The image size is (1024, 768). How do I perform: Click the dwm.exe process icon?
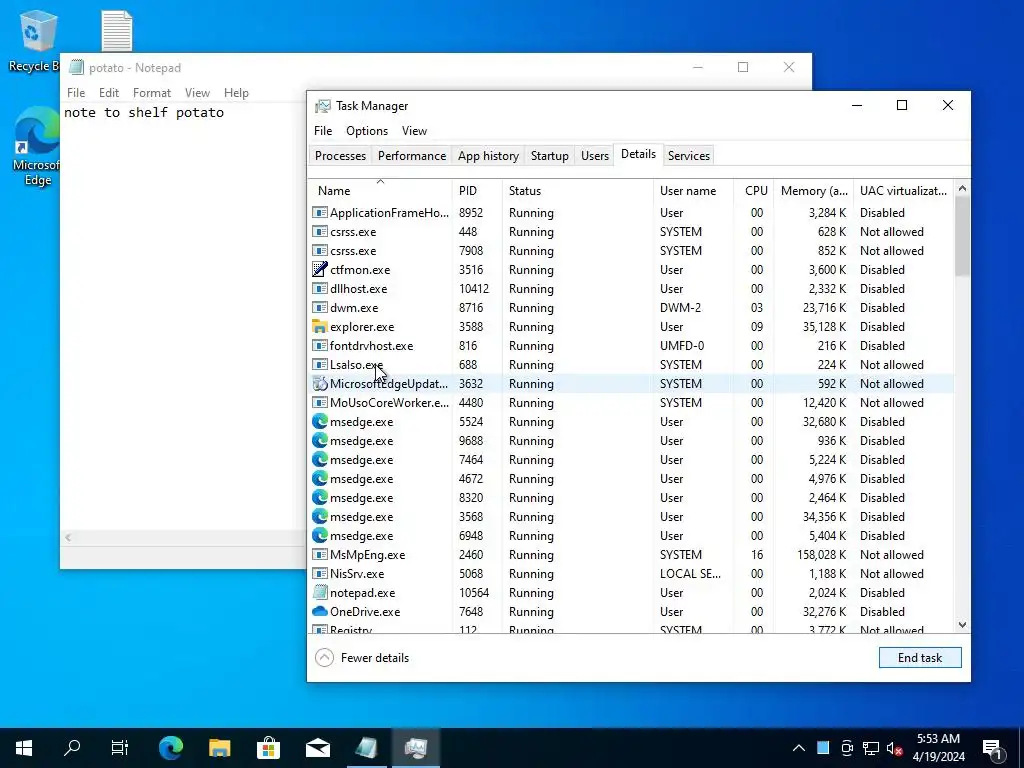(319, 308)
